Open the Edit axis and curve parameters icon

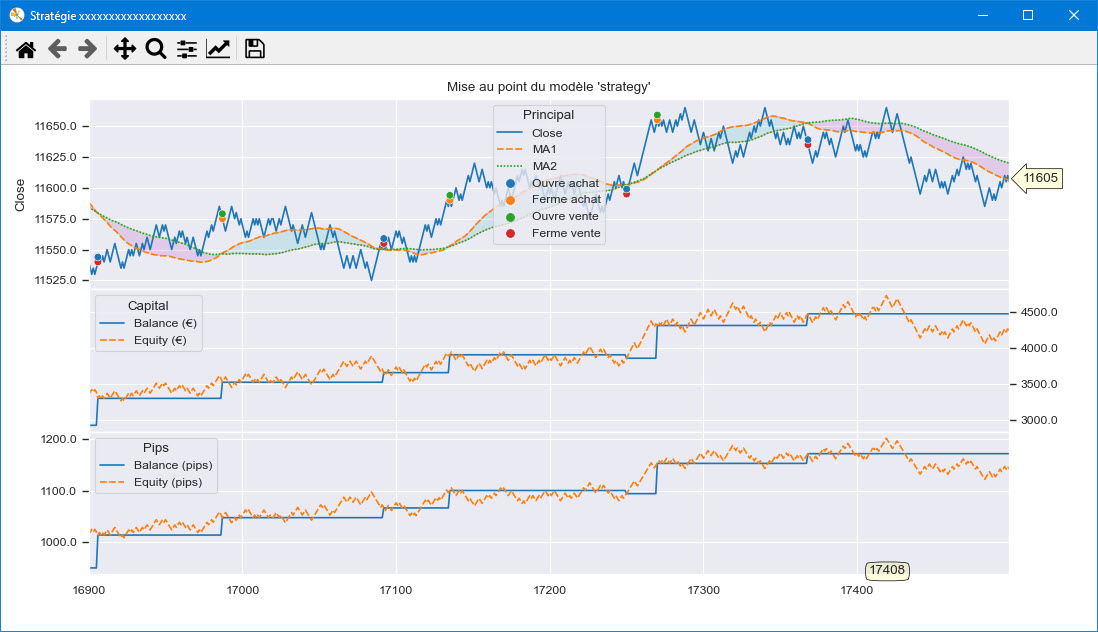click(218, 49)
